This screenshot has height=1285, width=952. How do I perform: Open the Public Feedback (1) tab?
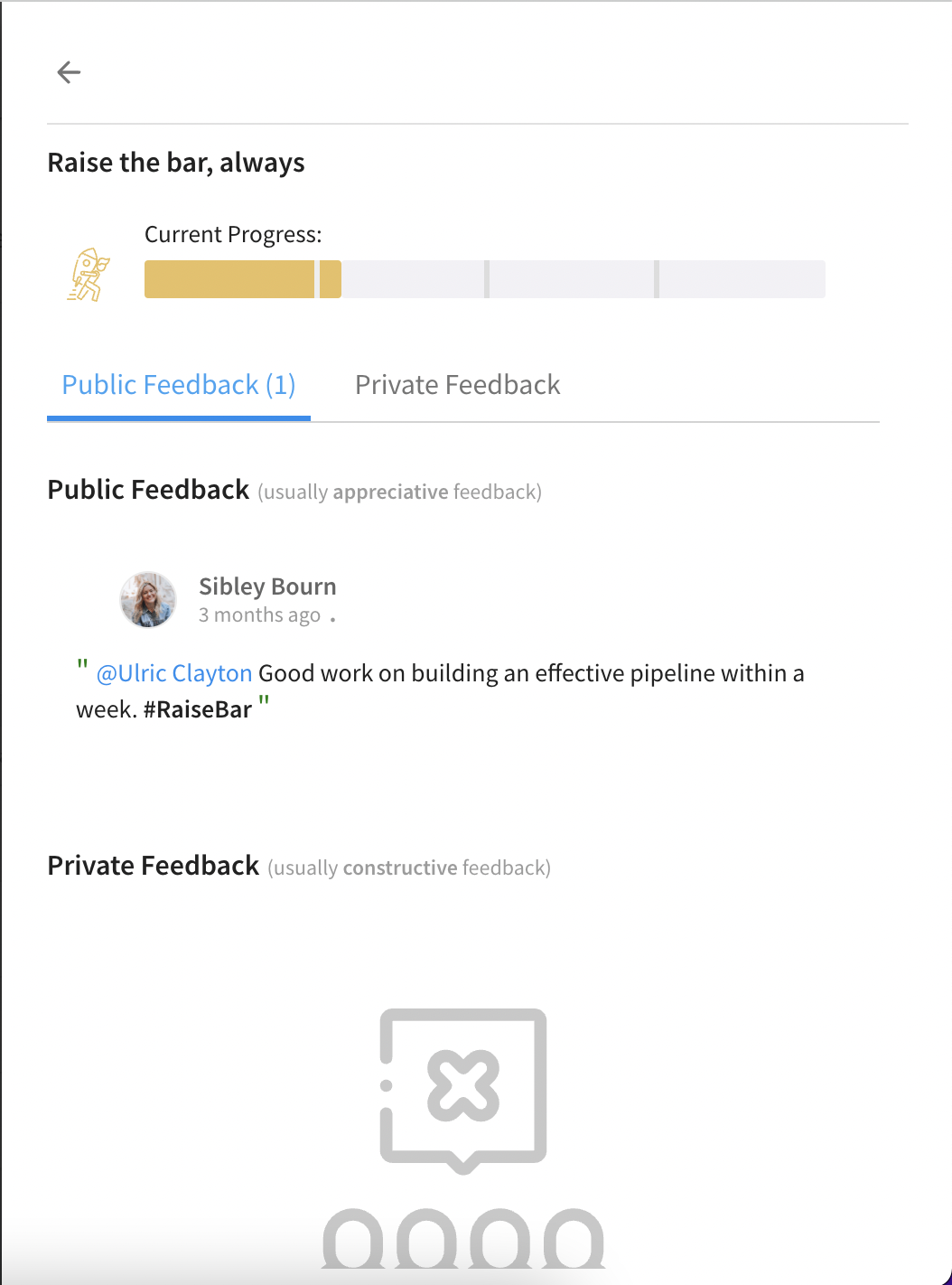coord(179,385)
